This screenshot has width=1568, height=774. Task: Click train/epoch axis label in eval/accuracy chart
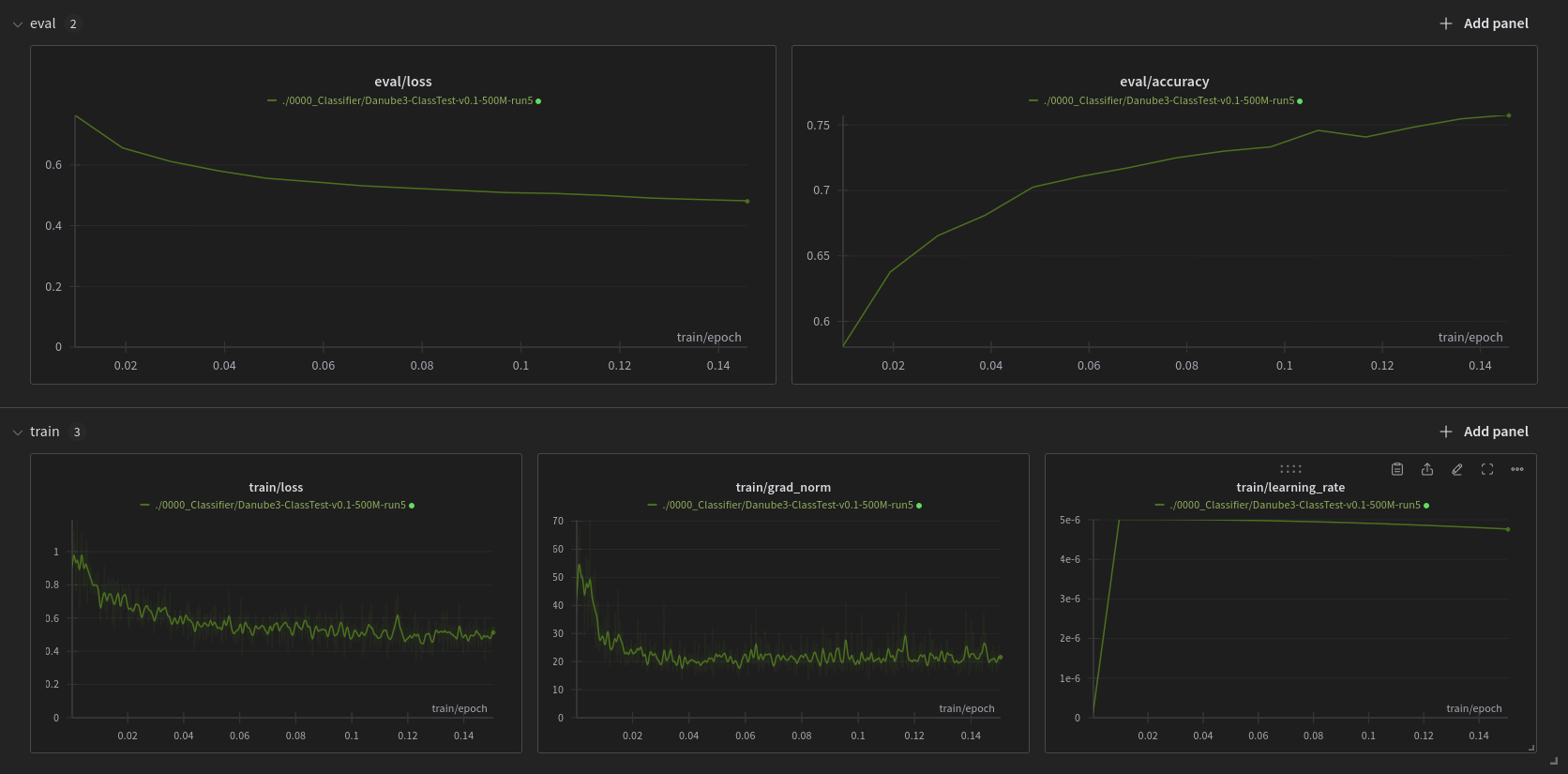point(1470,338)
